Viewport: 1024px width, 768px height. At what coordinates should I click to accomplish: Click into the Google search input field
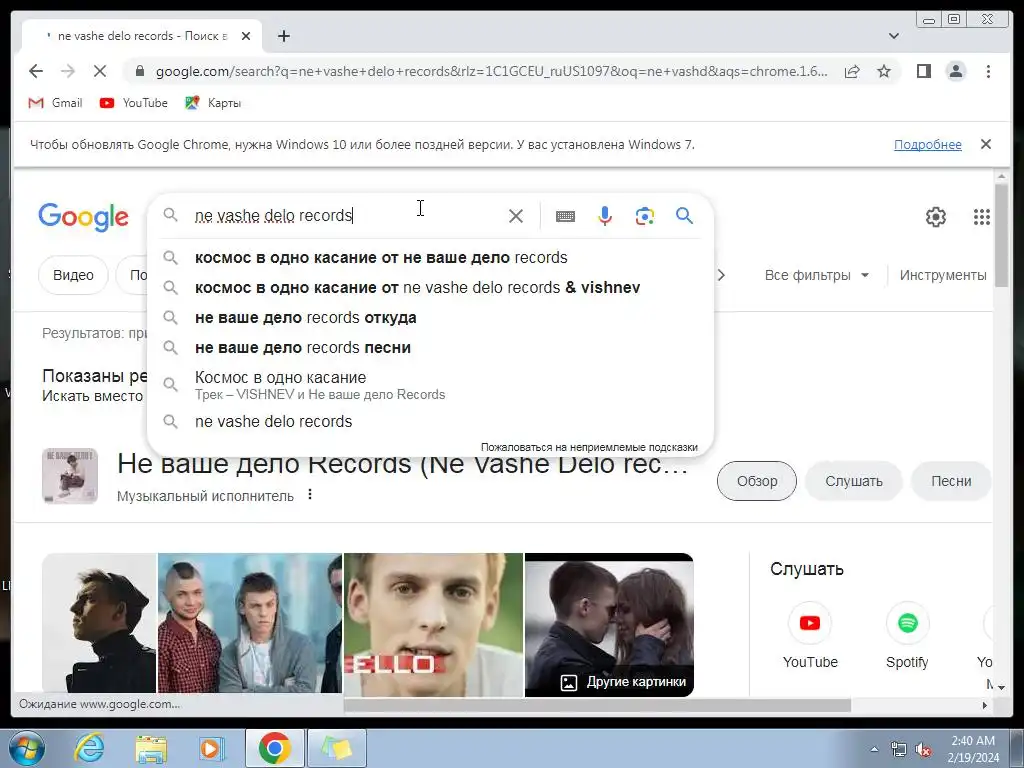tap(346, 216)
